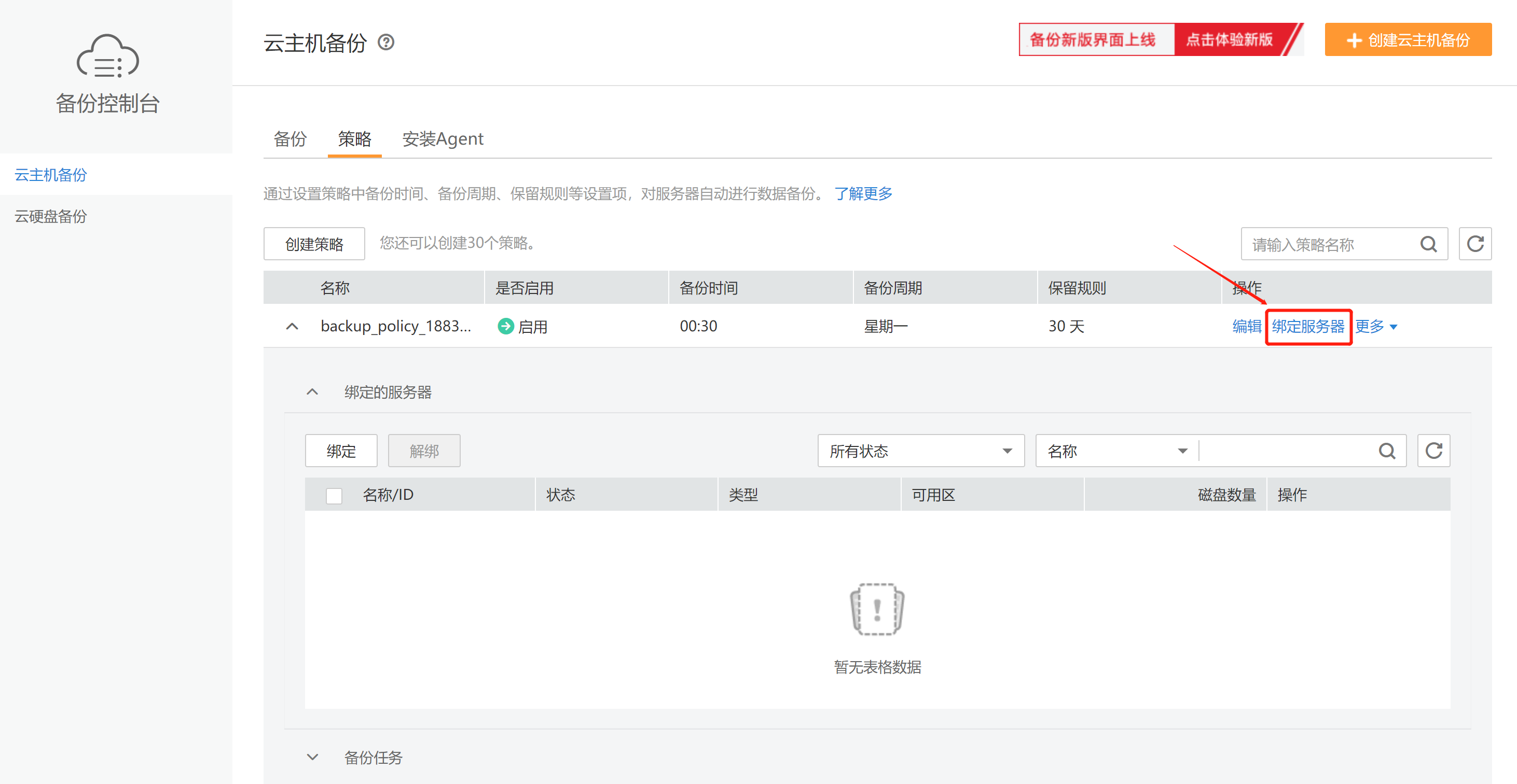Click the 解绑 button
This screenshot has height=784, width=1517.
[424, 451]
